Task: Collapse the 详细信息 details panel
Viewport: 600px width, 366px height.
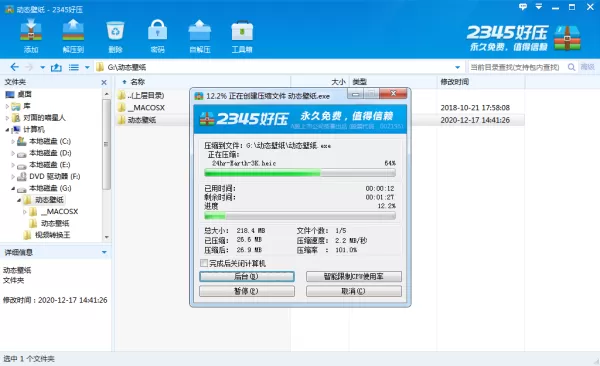Action: [104, 252]
